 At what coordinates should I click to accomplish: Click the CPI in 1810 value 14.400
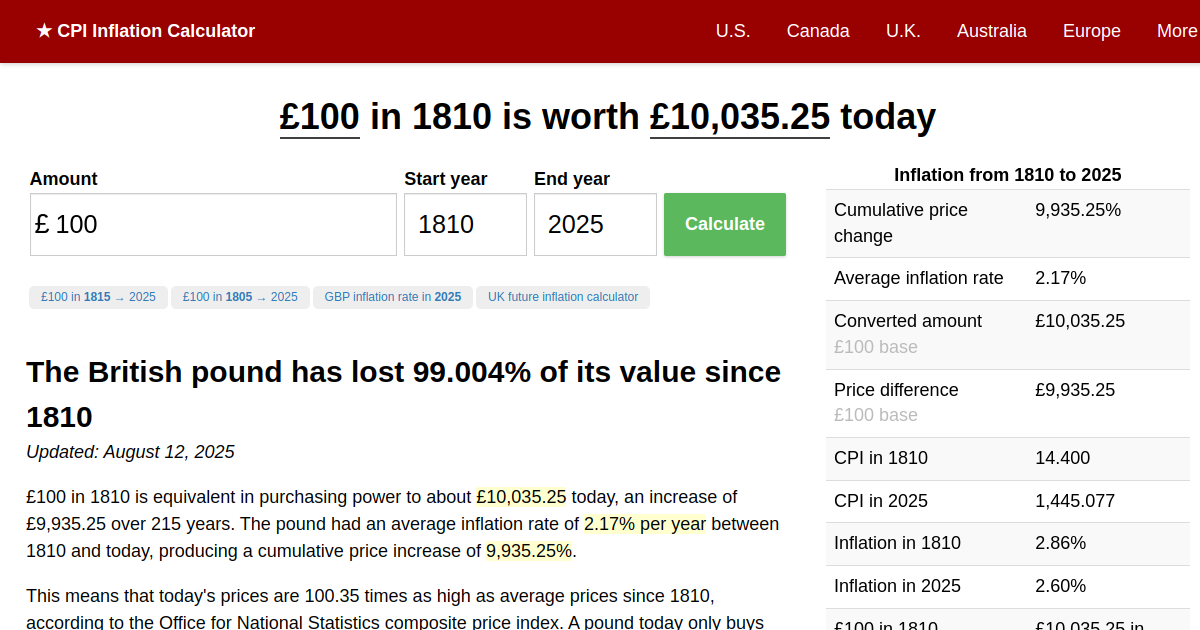[x=1063, y=458]
